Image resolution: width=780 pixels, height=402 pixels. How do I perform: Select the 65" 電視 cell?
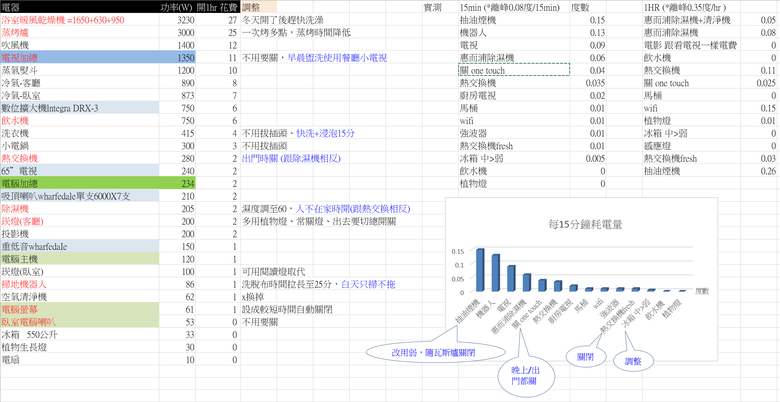tap(80, 171)
